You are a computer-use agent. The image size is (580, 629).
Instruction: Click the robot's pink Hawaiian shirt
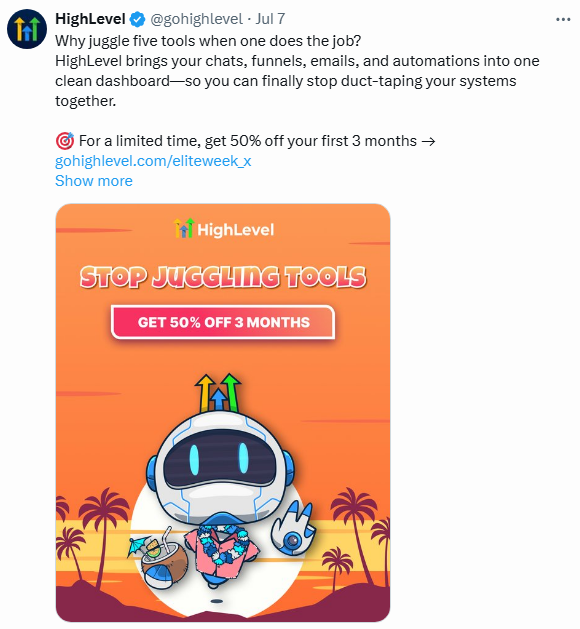click(222, 552)
